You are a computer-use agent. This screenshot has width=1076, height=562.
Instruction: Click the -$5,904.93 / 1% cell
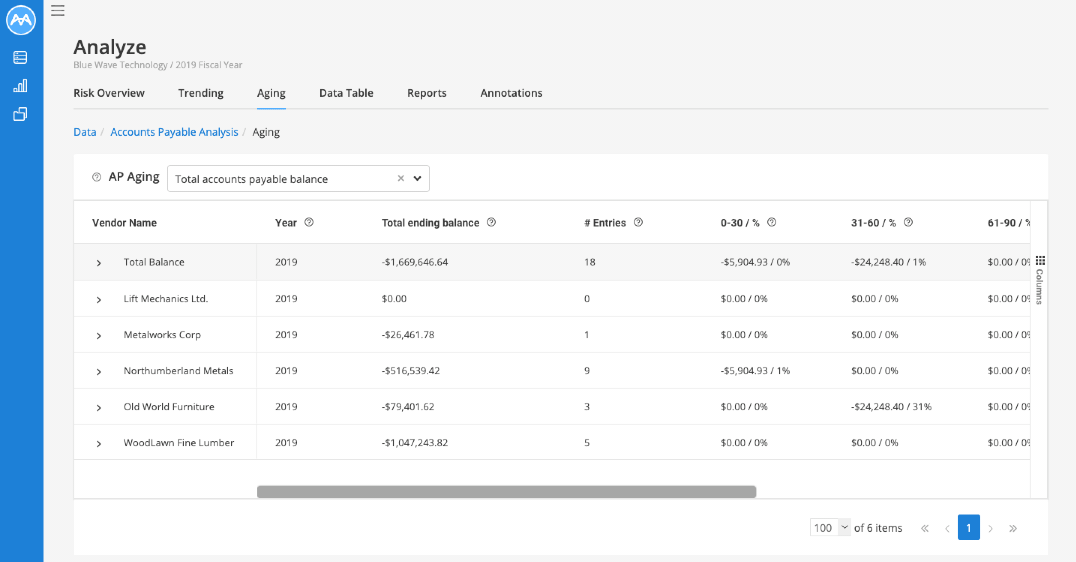coord(755,371)
